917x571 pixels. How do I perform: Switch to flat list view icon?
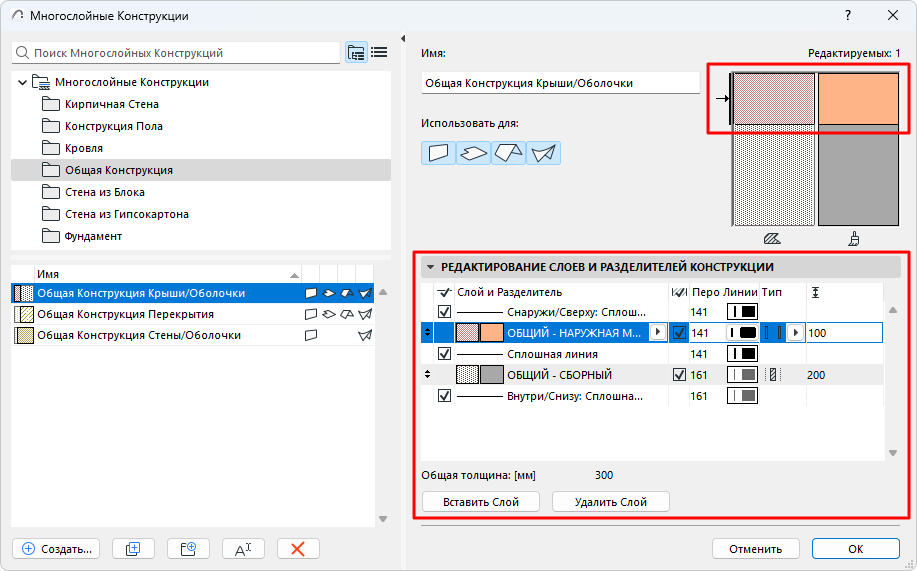coord(379,53)
